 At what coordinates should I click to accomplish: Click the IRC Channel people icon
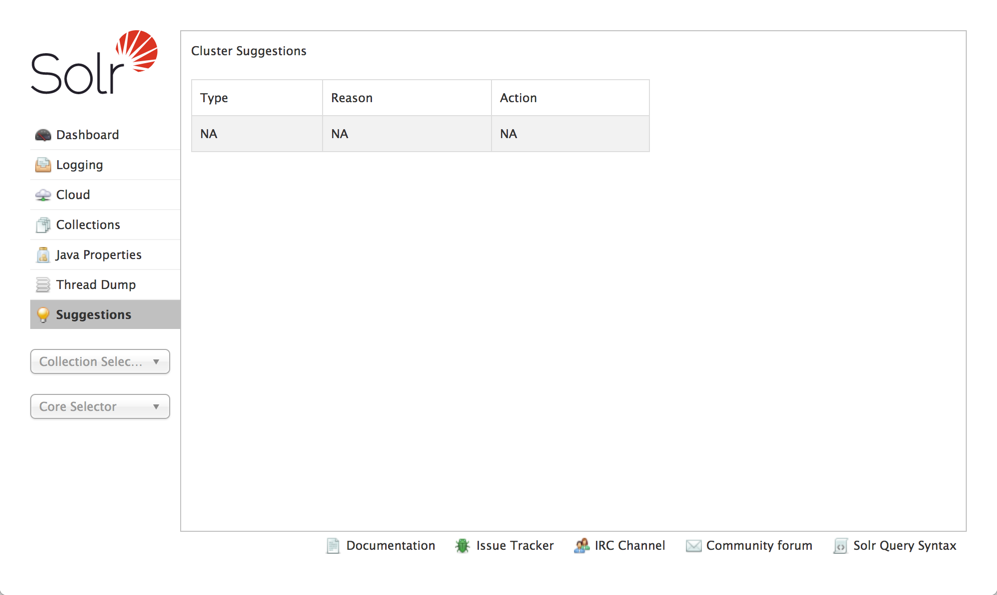coord(581,546)
